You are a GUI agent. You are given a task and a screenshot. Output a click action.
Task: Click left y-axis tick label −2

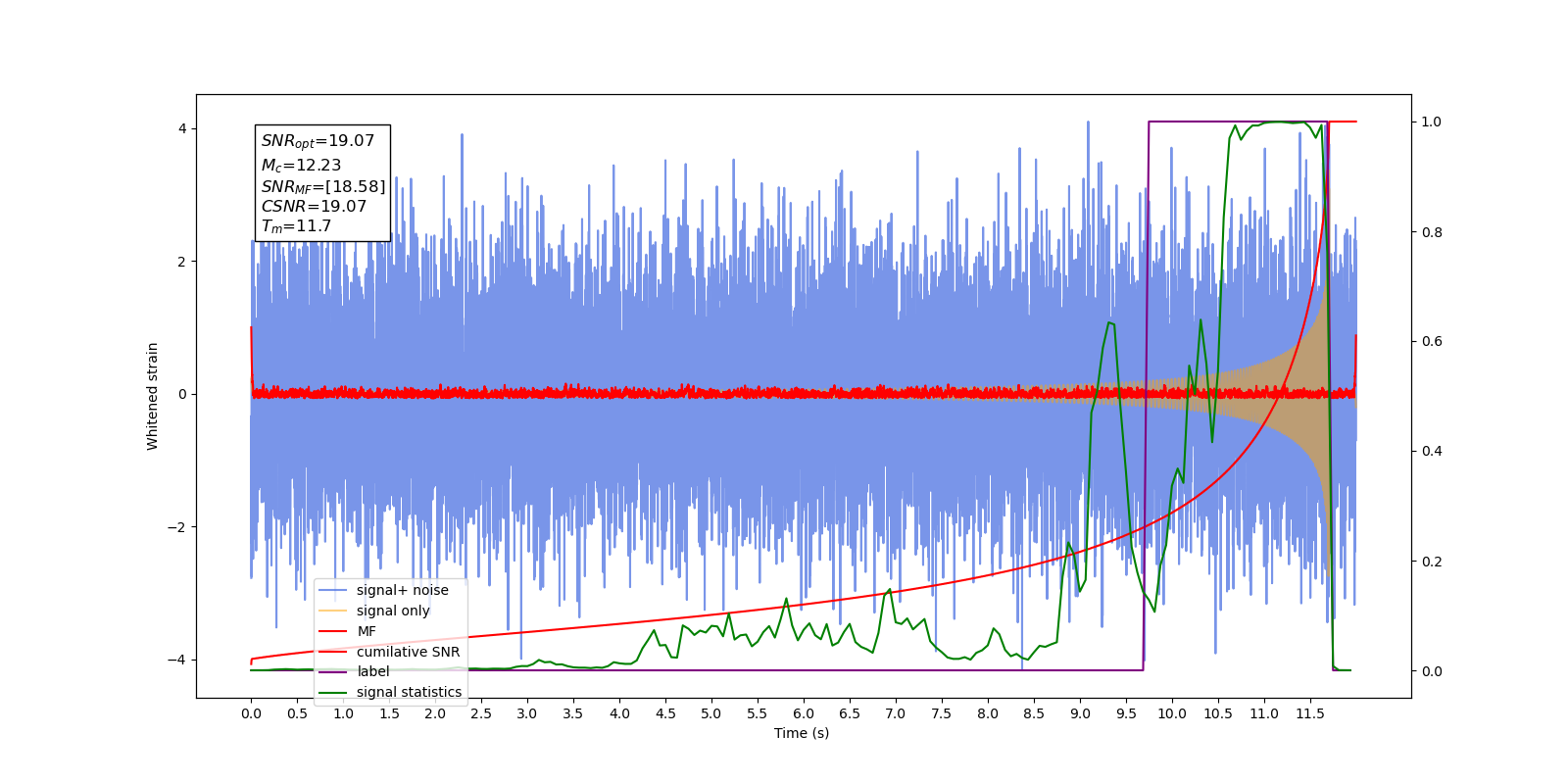coord(176,527)
